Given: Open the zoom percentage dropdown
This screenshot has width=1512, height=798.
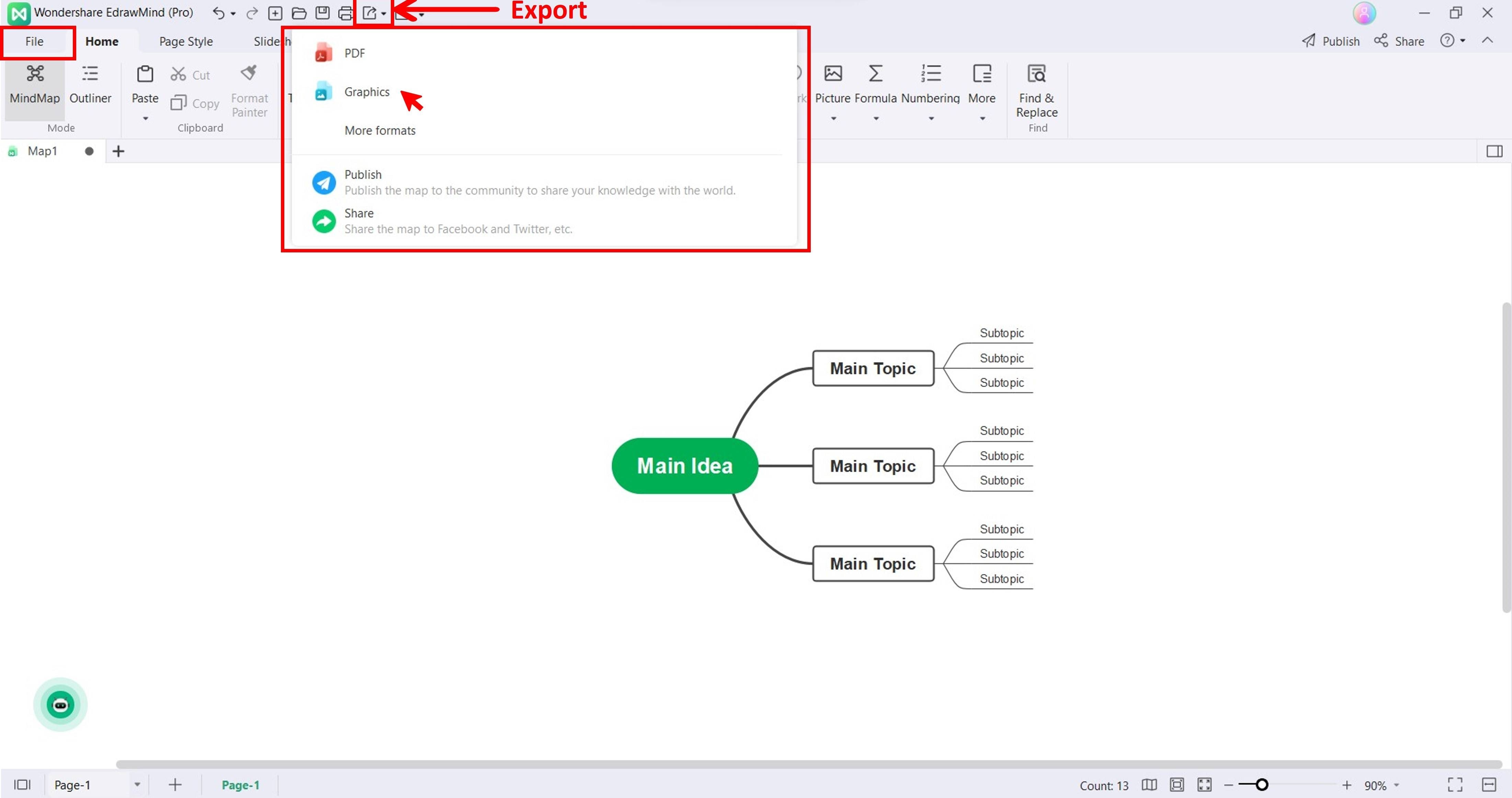Looking at the screenshot, I should click(x=1396, y=785).
